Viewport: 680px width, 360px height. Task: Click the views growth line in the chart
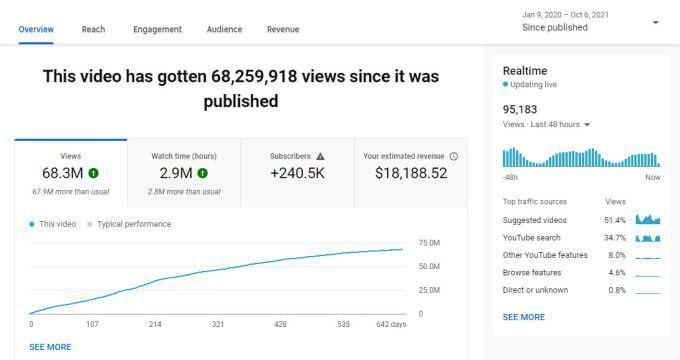pos(217,270)
